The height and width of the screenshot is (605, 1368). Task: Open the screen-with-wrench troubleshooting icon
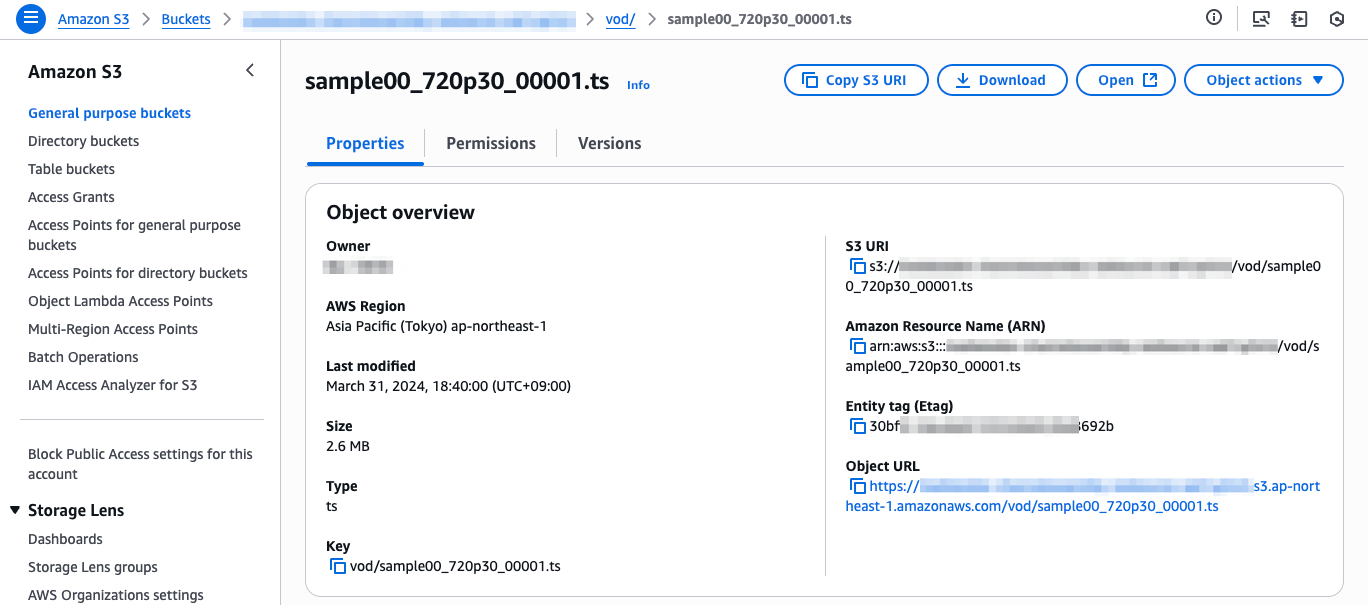[1261, 19]
